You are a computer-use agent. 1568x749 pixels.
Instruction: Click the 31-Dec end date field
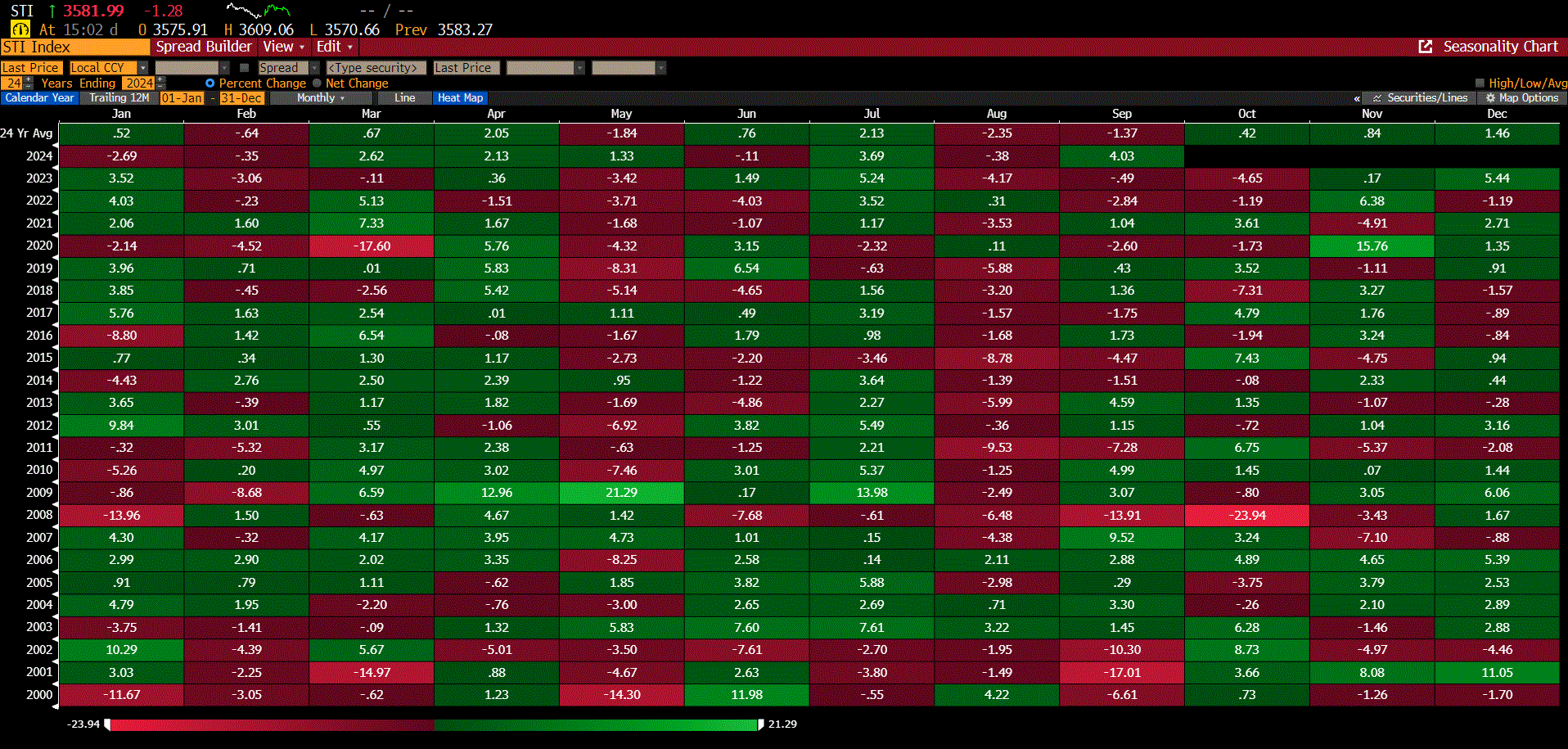click(x=241, y=98)
